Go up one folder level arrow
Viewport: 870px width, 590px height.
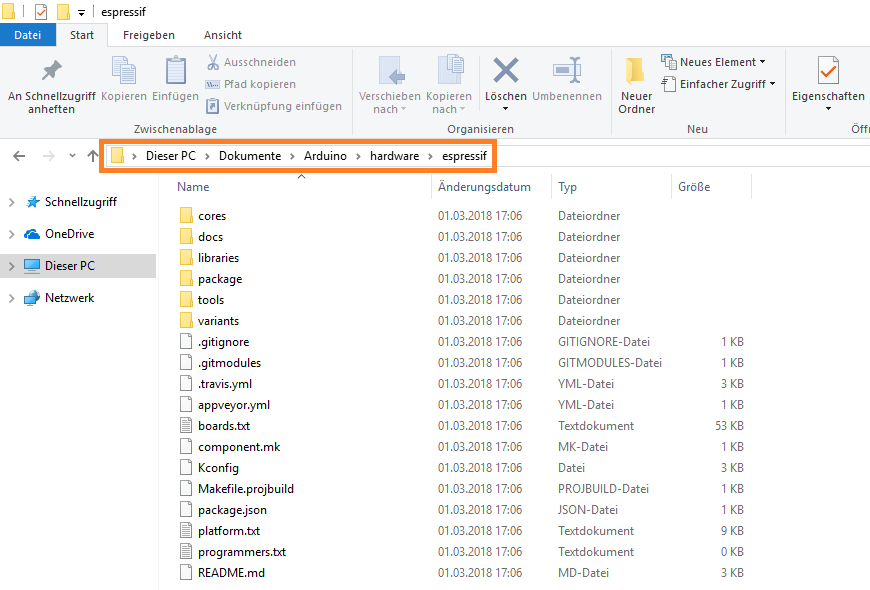point(93,156)
